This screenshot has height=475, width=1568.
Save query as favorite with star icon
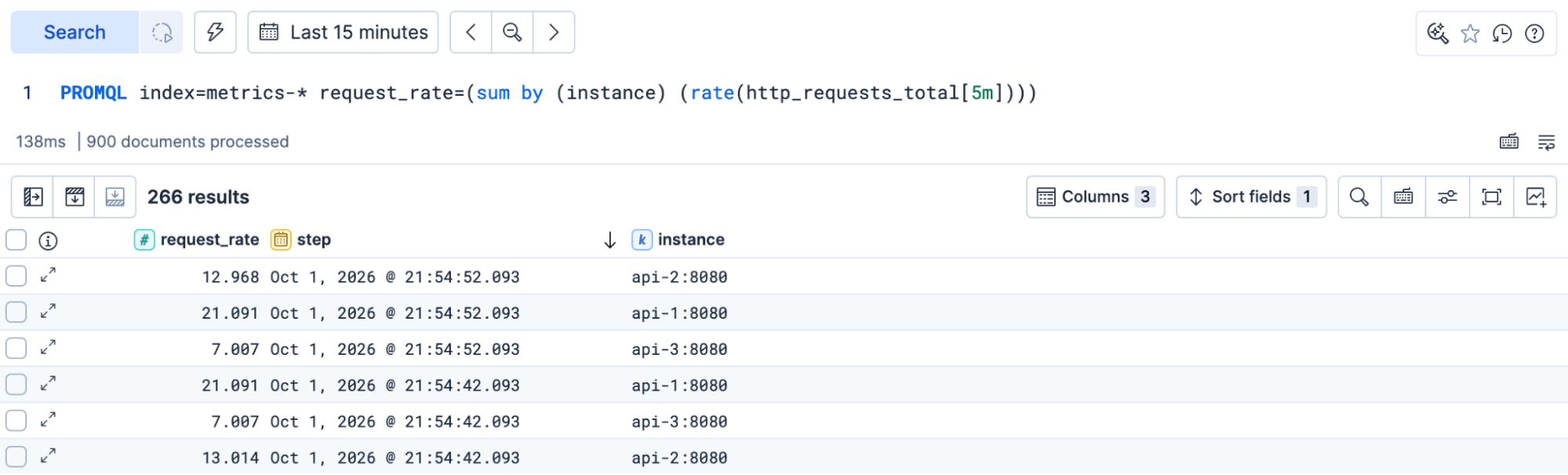tap(1470, 33)
